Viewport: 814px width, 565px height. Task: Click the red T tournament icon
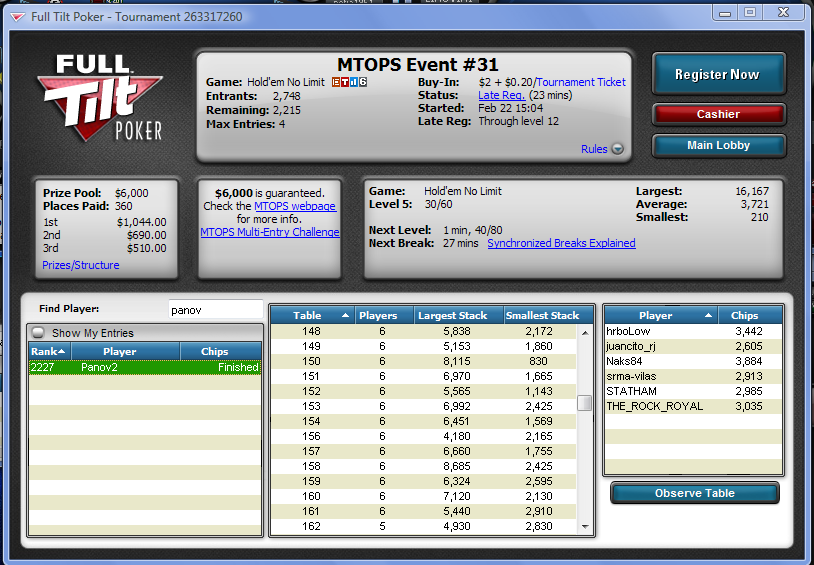[345, 82]
